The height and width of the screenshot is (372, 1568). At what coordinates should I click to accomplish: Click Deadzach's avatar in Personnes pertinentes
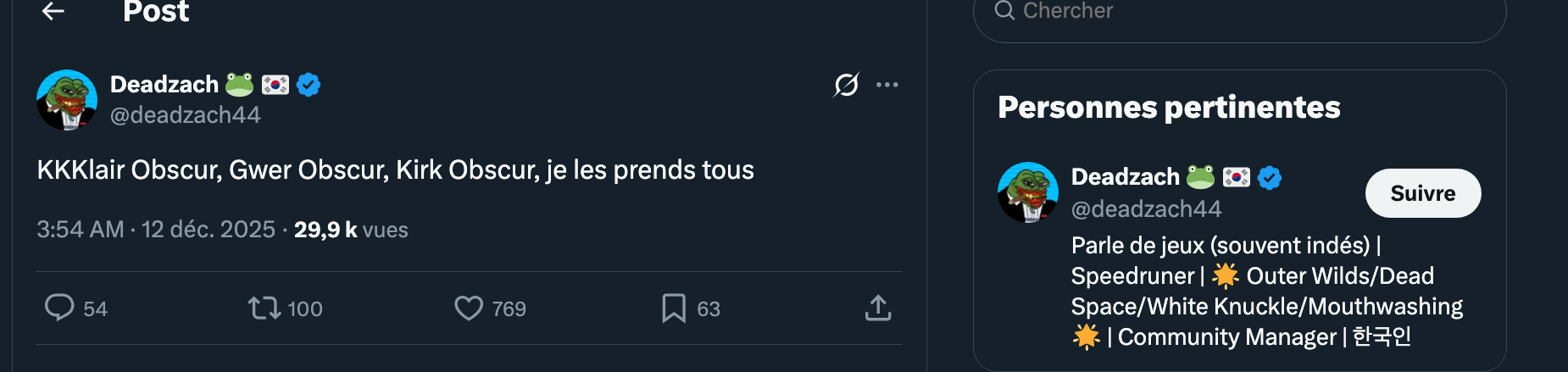1028,192
